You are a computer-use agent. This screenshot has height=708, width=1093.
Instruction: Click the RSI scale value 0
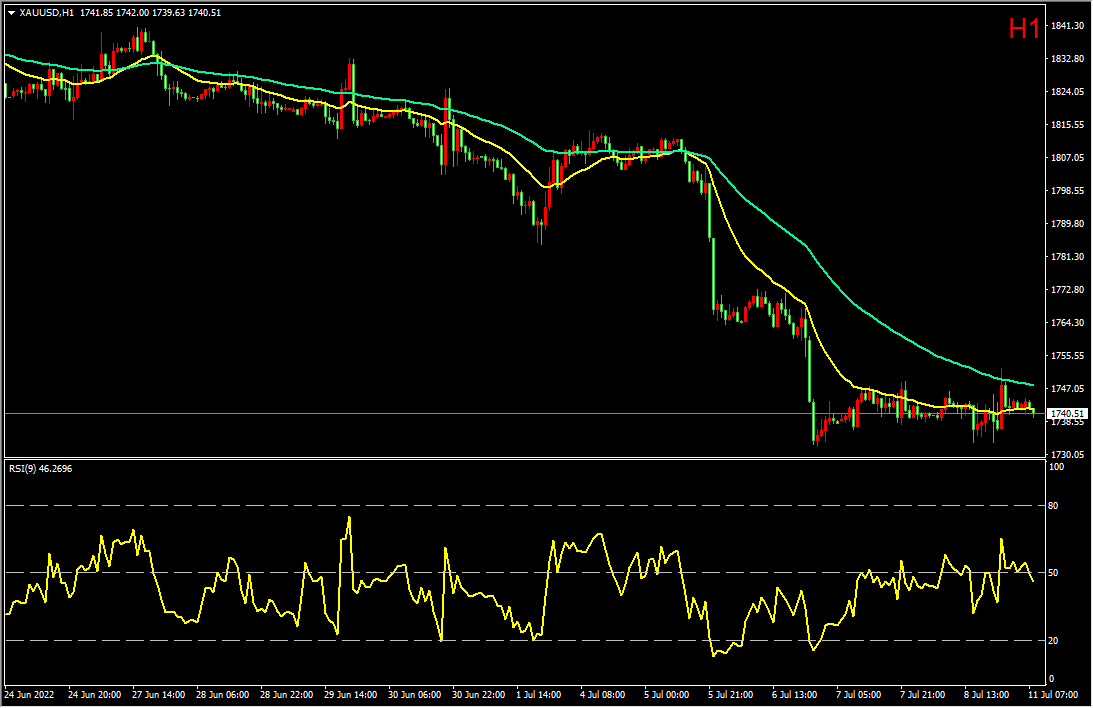[1052, 679]
